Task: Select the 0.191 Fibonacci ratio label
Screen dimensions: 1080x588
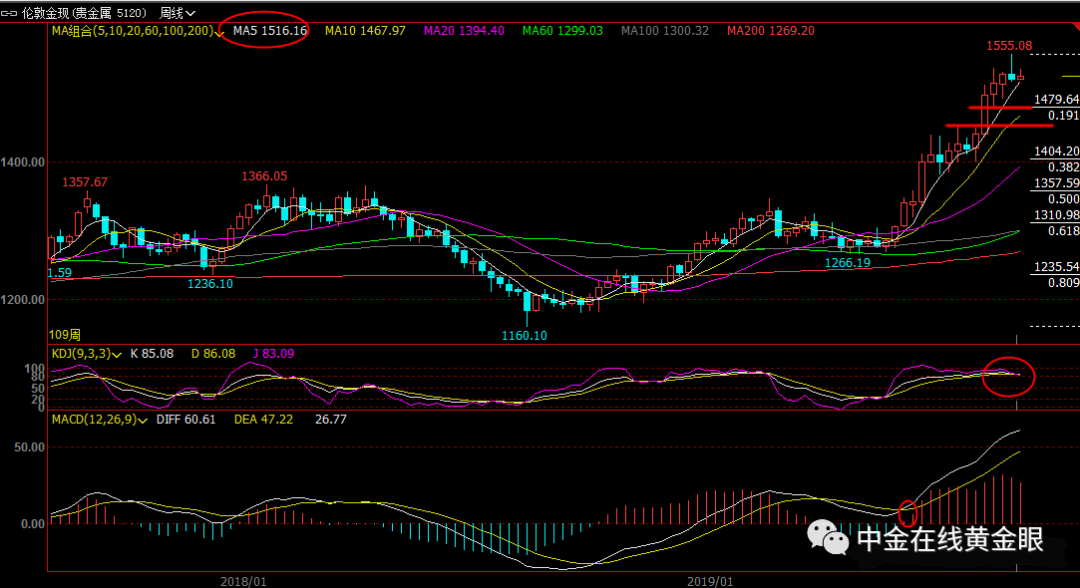Action: click(1063, 116)
